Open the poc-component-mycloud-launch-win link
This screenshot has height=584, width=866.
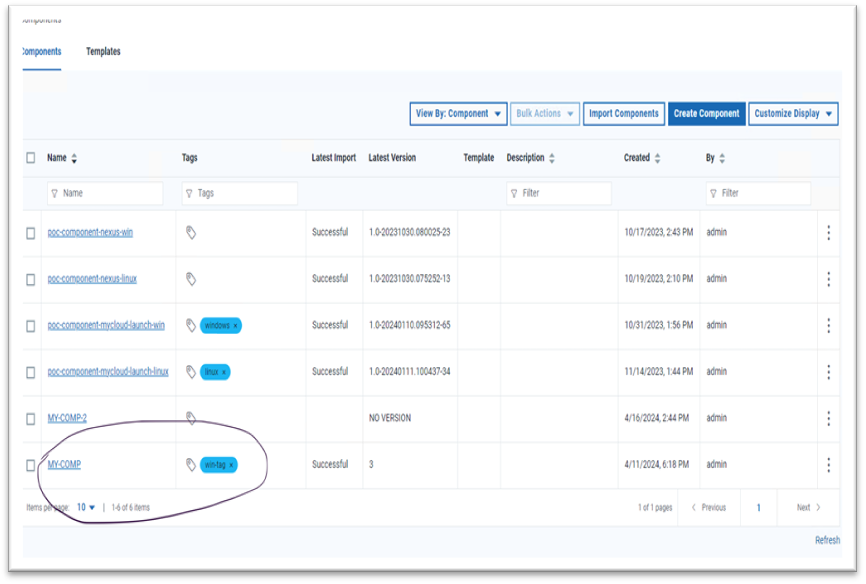tap(106, 326)
